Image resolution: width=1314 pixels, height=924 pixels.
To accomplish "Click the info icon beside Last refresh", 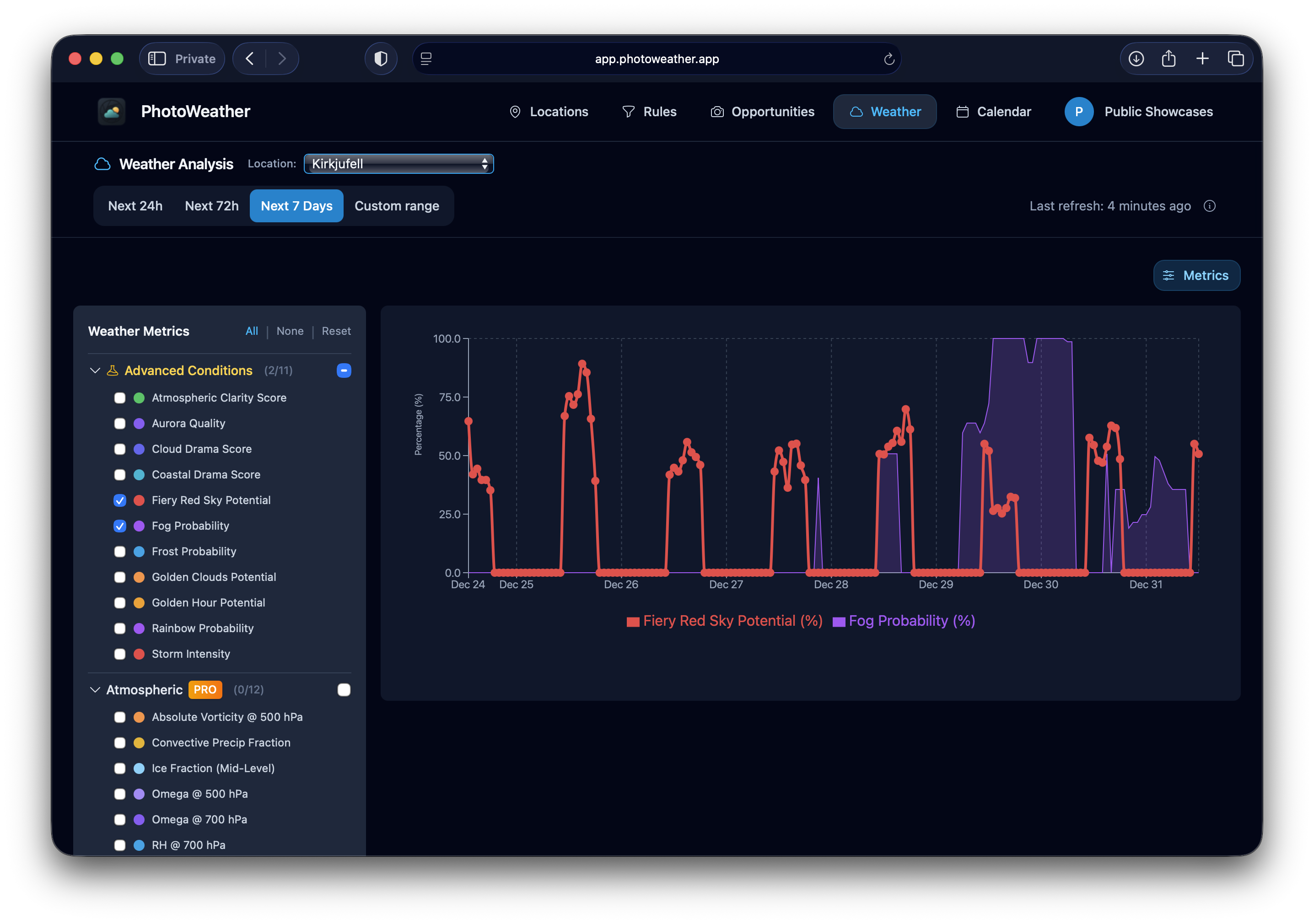I will 1209,206.
